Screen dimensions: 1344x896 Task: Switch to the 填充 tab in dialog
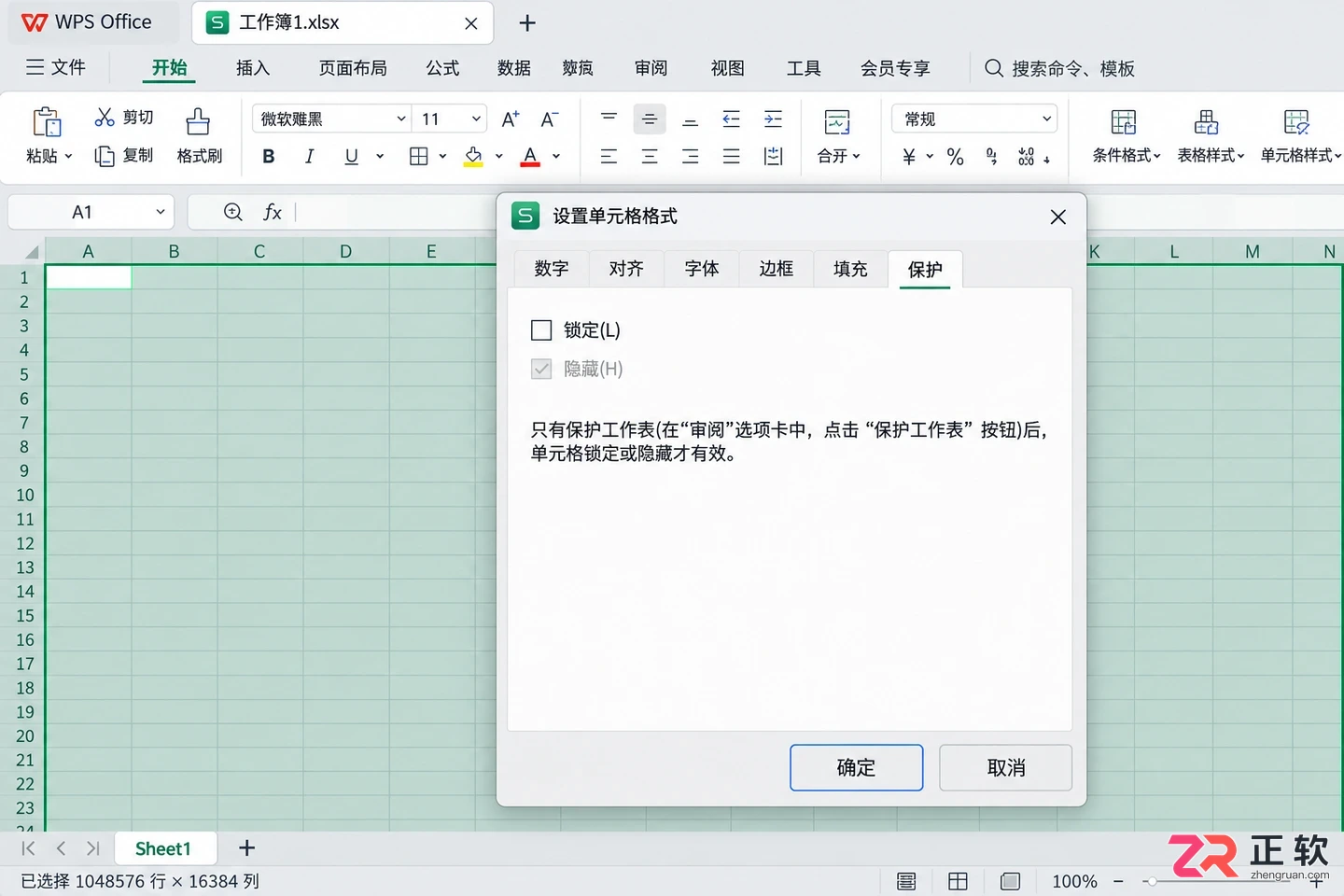(x=851, y=269)
